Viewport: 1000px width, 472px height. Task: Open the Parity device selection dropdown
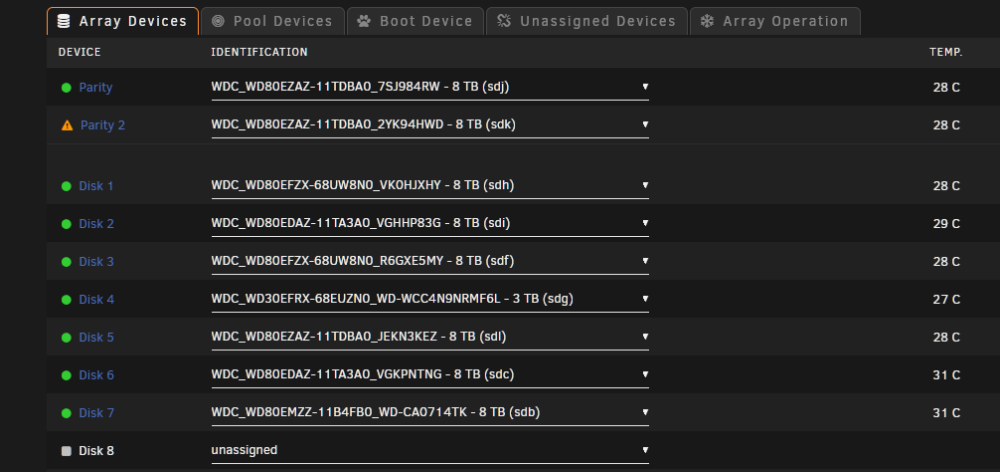(x=430, y=87)
